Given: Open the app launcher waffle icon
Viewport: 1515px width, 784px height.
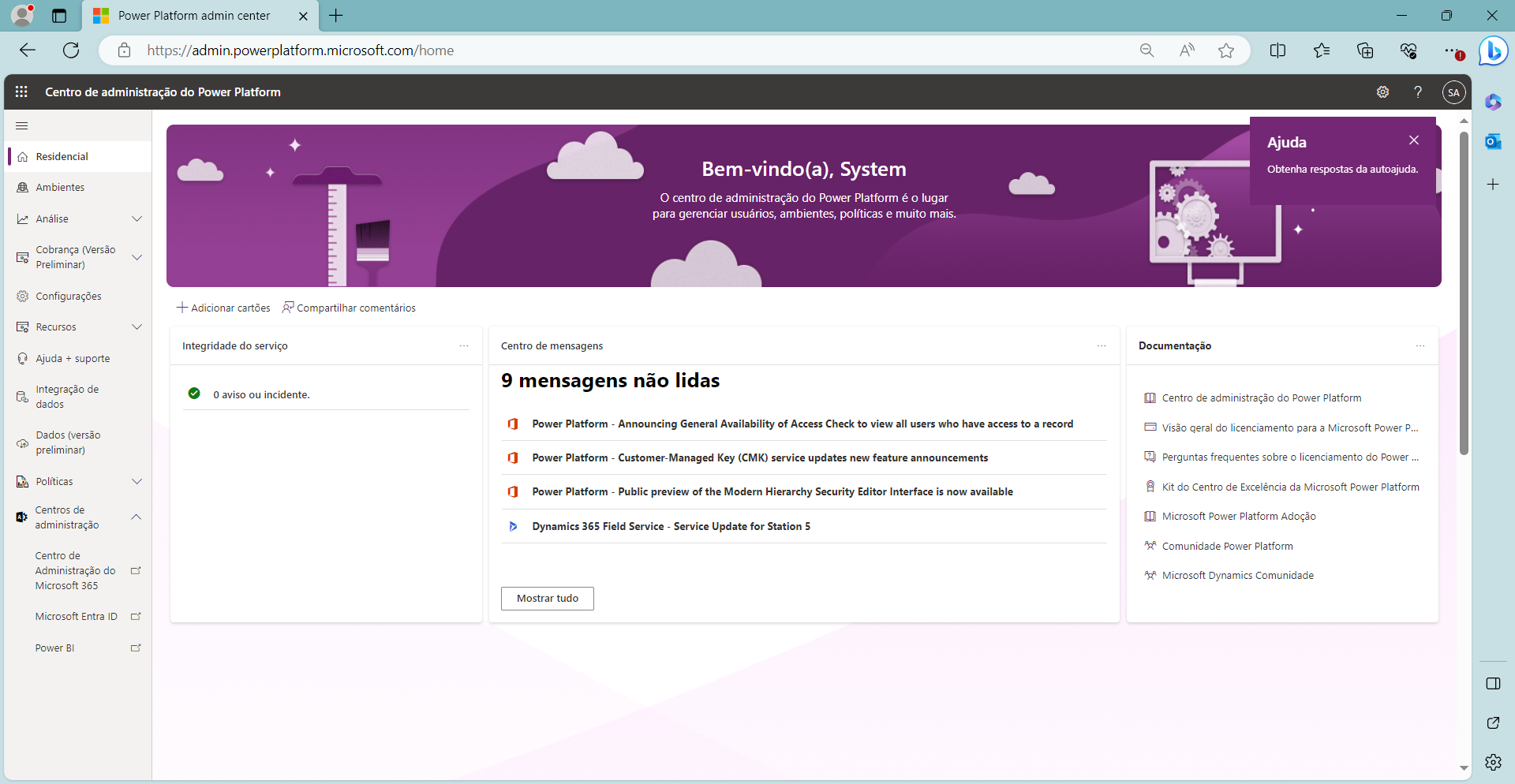Looking at the screenshot, I should [x=21, y=91].
